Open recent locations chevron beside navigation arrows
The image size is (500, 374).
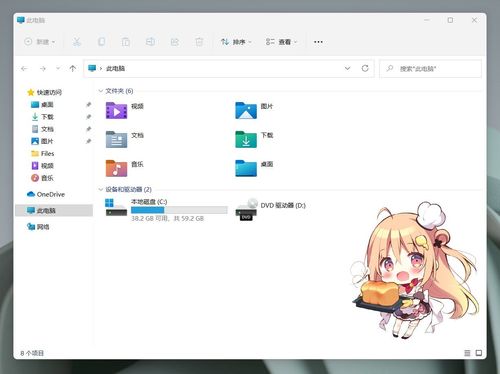[58, 69]
